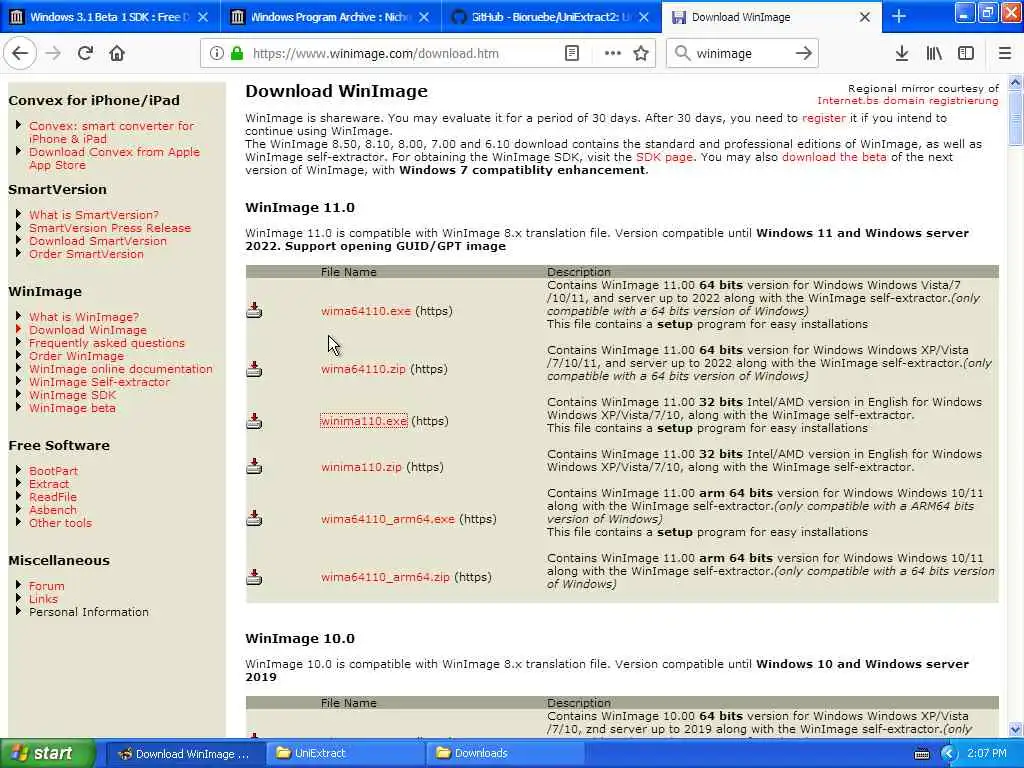Click page scrollbar down arrow

pos(1015,729)
